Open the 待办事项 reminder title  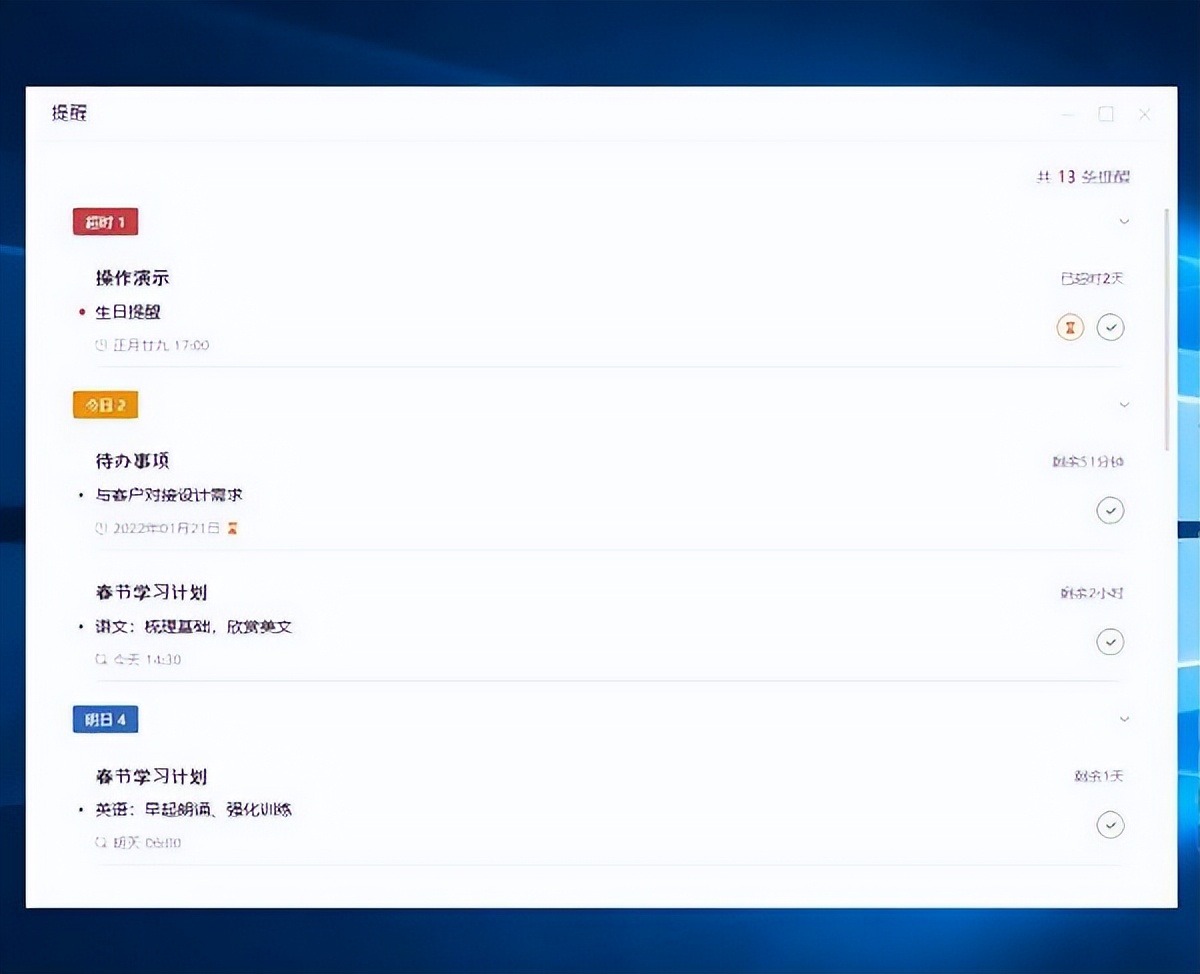(132, 461)
